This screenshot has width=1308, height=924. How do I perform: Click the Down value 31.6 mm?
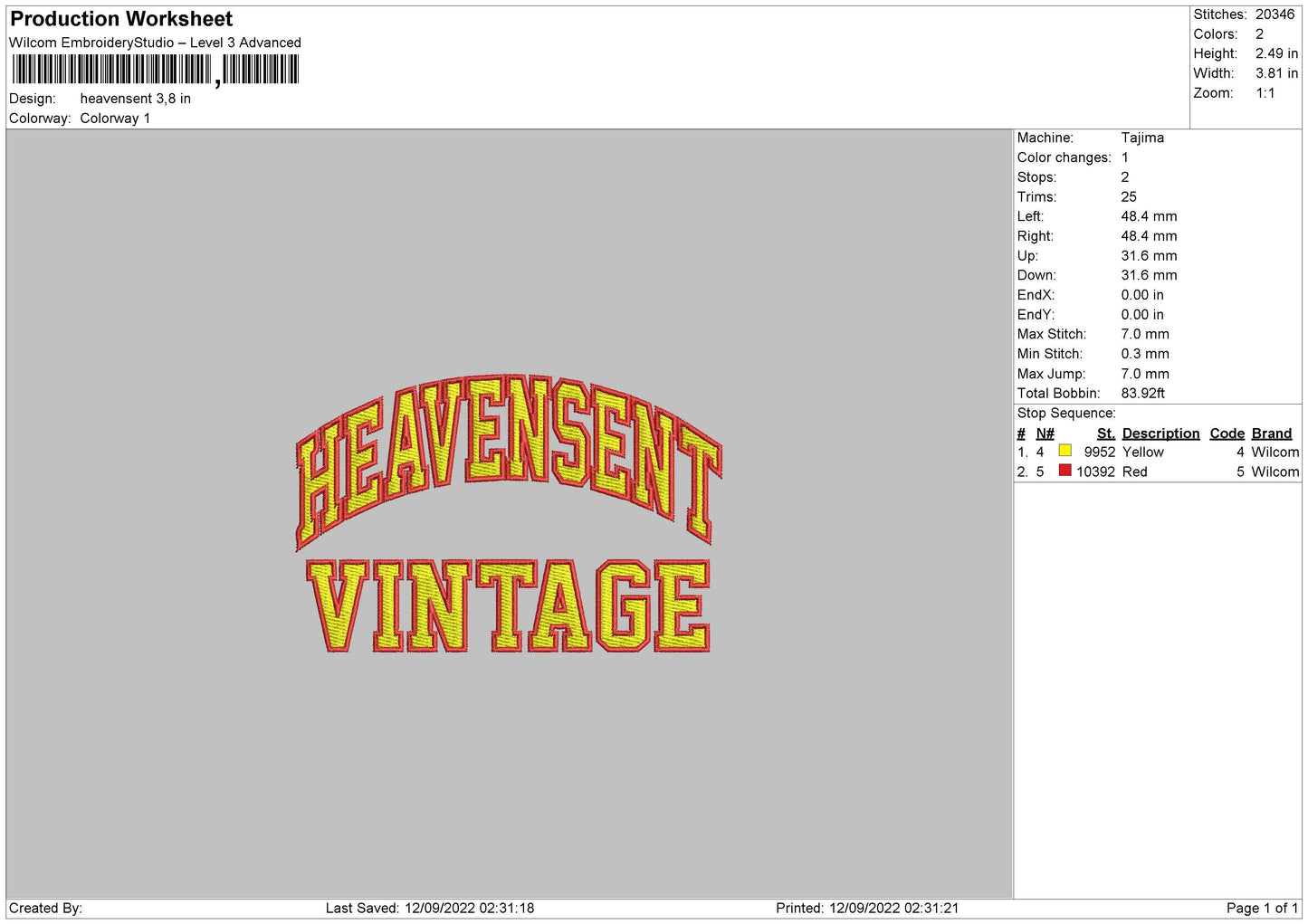point(1149,275)
